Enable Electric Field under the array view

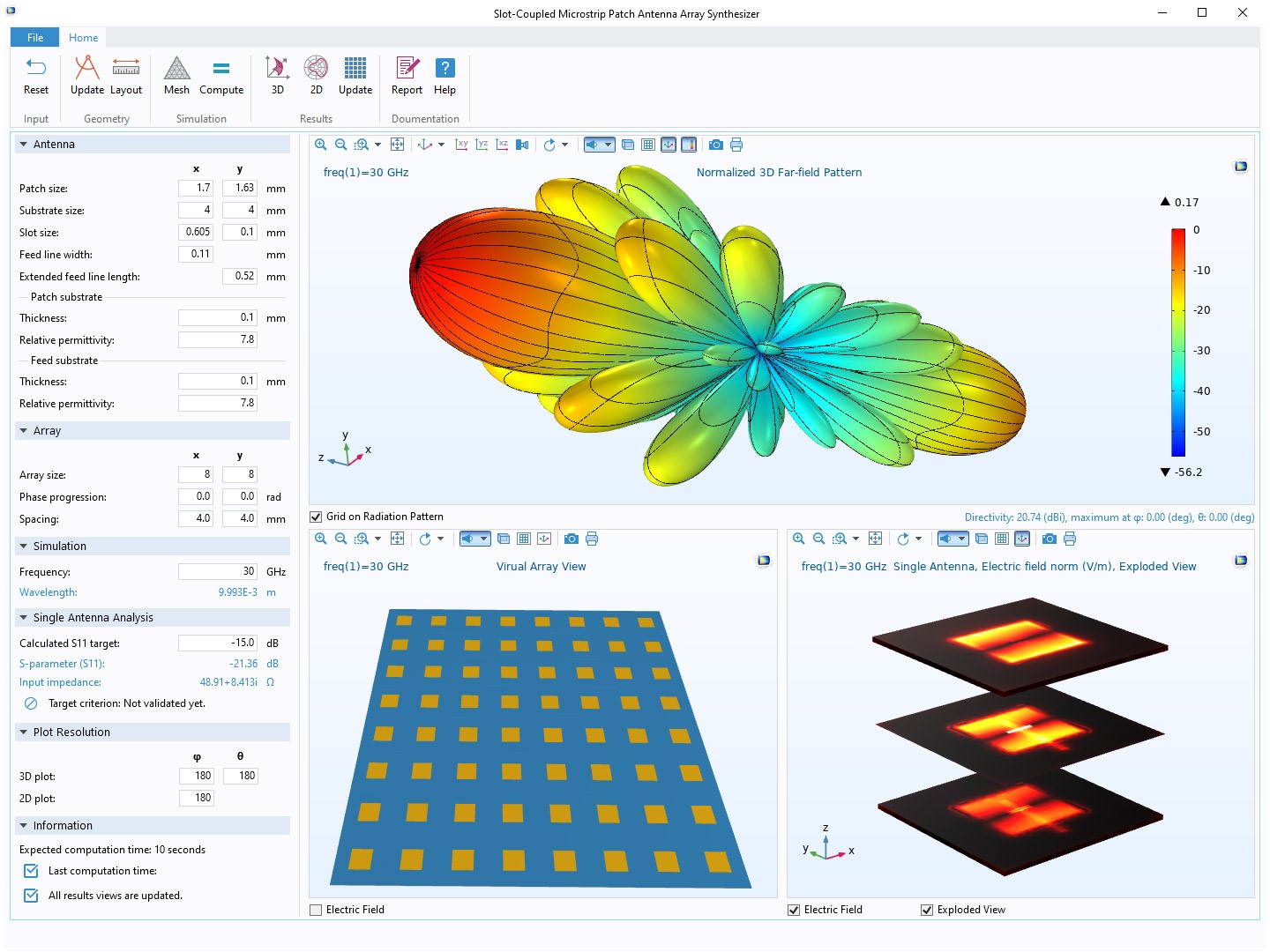point(316,911)
